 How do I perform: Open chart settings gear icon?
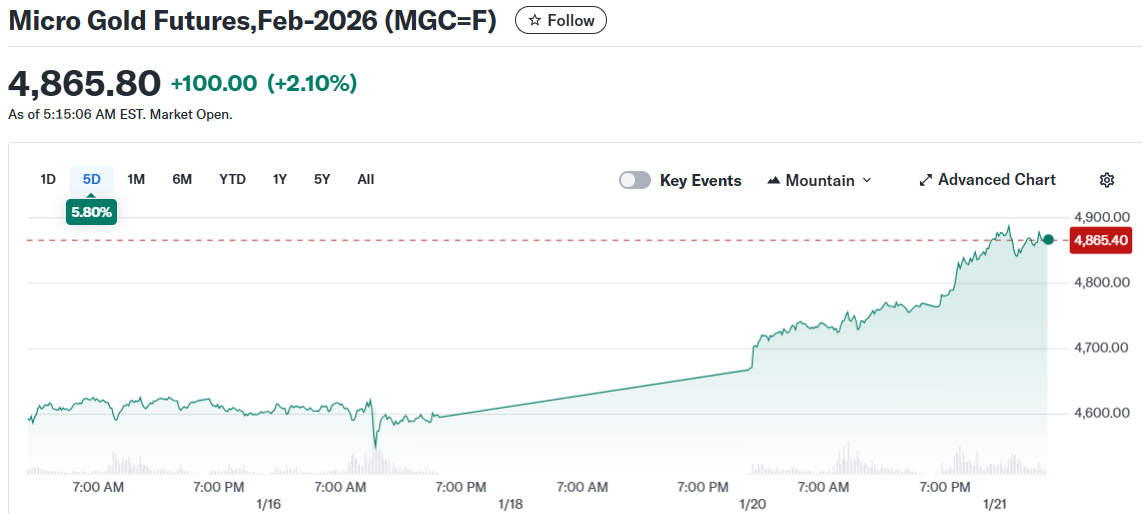[x=1107, y=180]
